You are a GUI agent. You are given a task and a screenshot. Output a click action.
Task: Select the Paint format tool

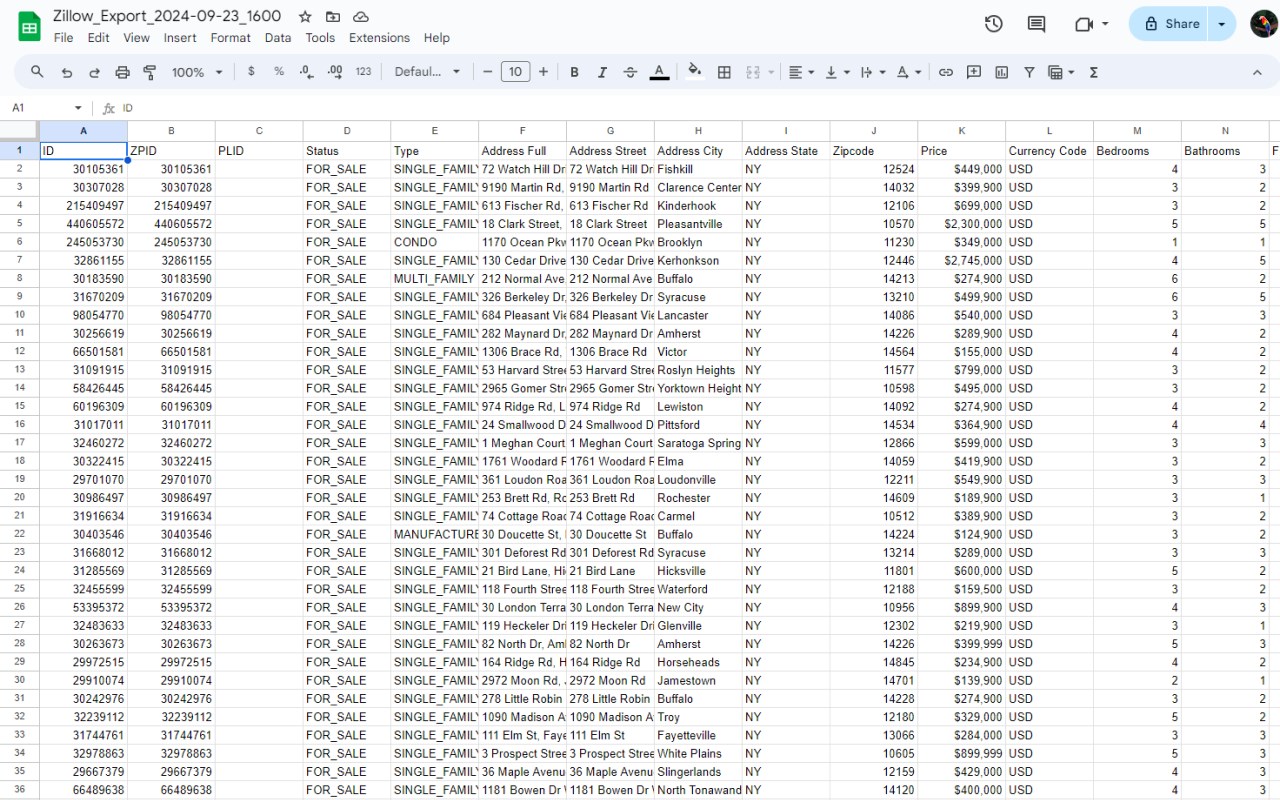[x=150, y=72]
